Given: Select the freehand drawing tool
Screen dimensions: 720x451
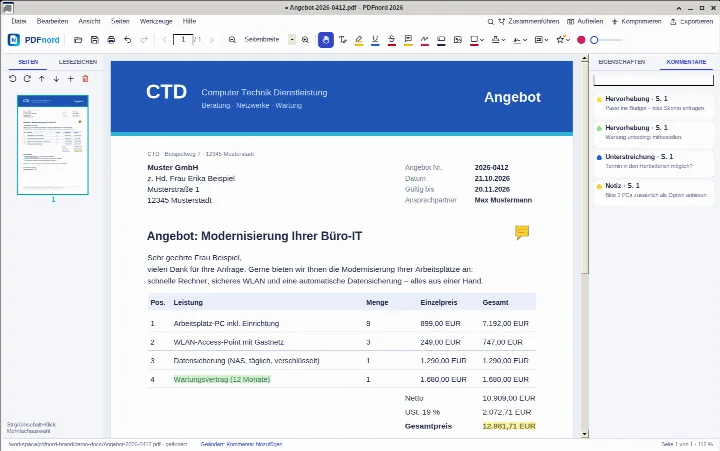Looking at the screenshot, I should (x=425, y=40).
